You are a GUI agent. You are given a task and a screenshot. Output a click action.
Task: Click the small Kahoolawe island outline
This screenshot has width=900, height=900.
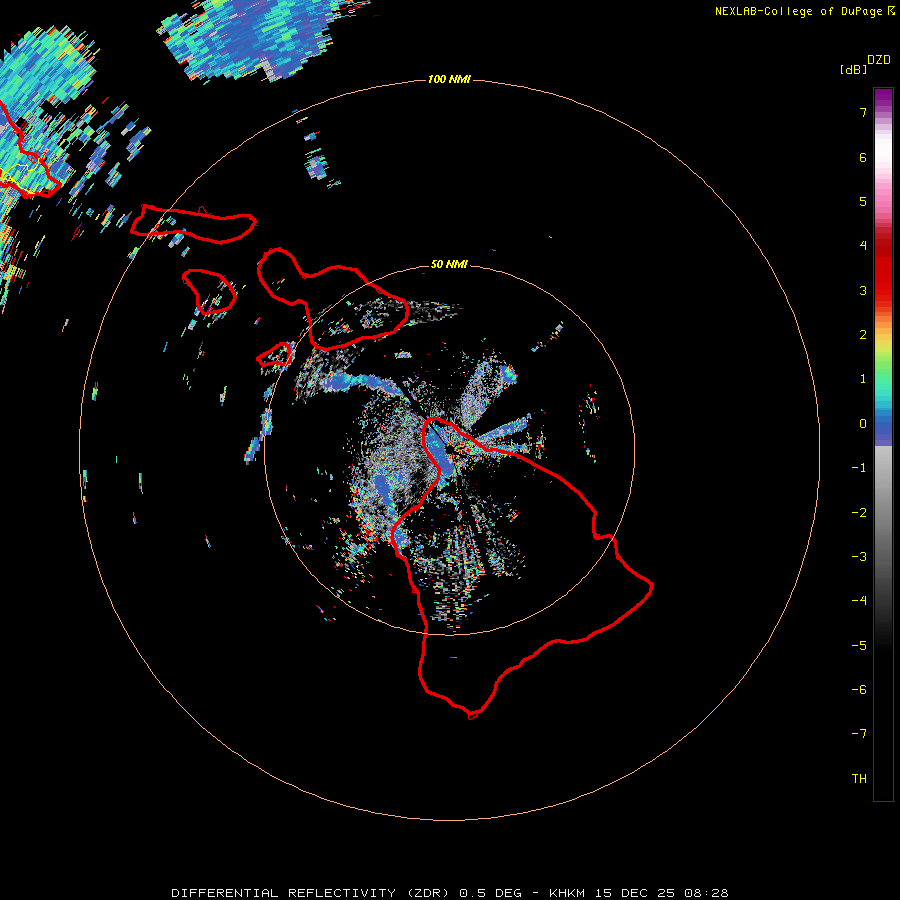tap(275, 354)
